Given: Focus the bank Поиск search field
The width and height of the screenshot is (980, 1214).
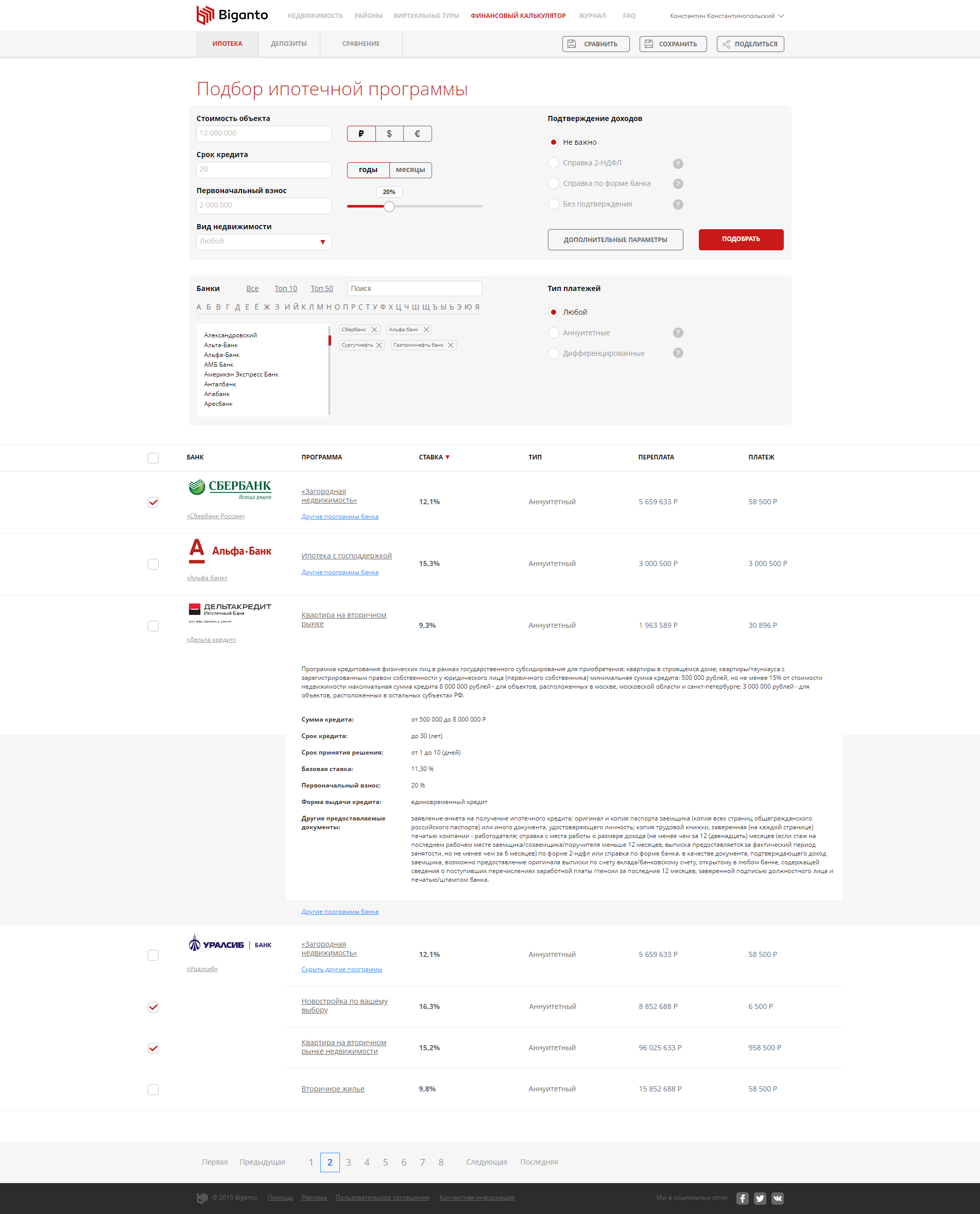Looking at the screenshot, I should coord(415,288).
